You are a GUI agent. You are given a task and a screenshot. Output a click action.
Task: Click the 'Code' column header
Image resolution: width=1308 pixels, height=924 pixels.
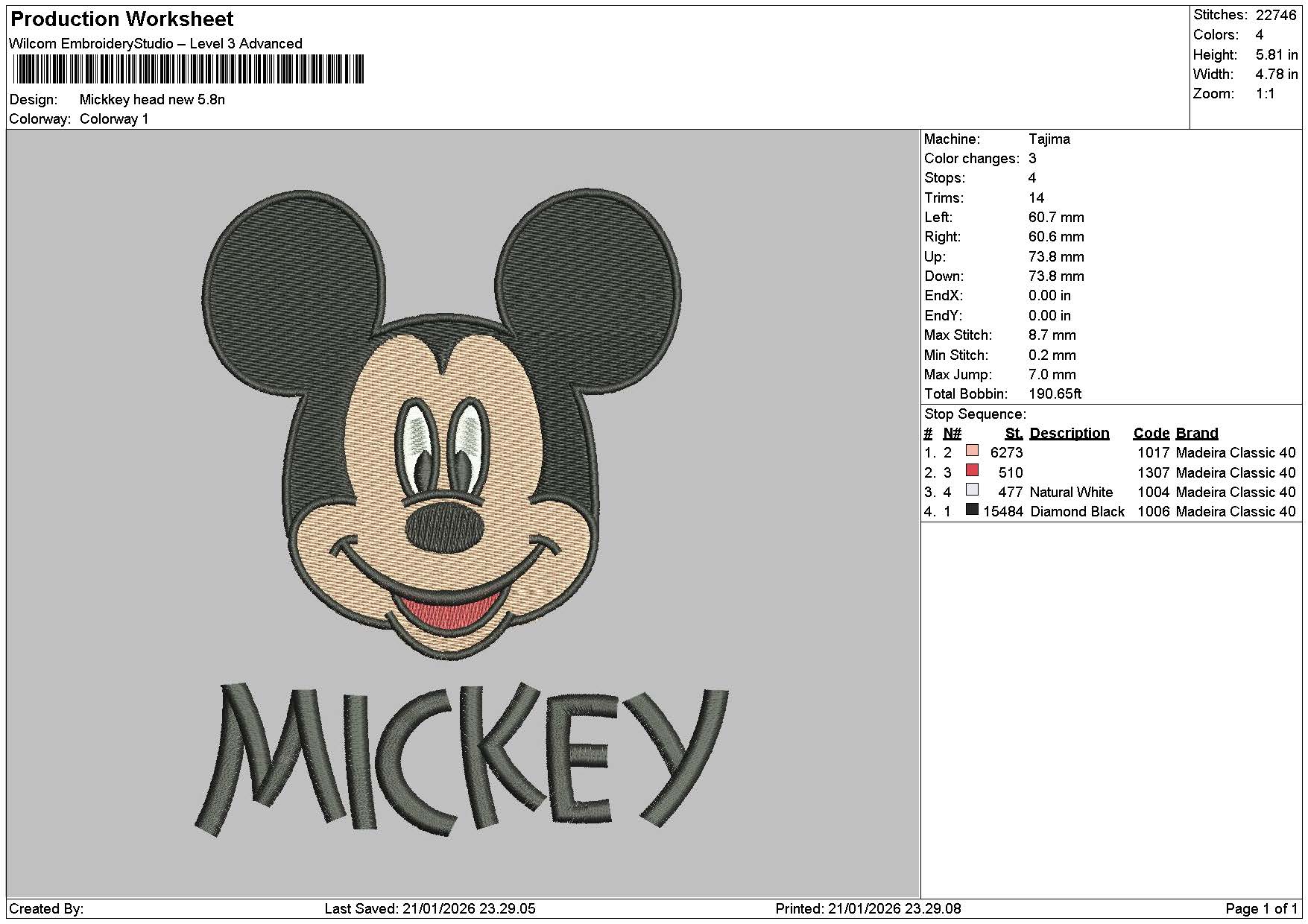point(1151,433)
